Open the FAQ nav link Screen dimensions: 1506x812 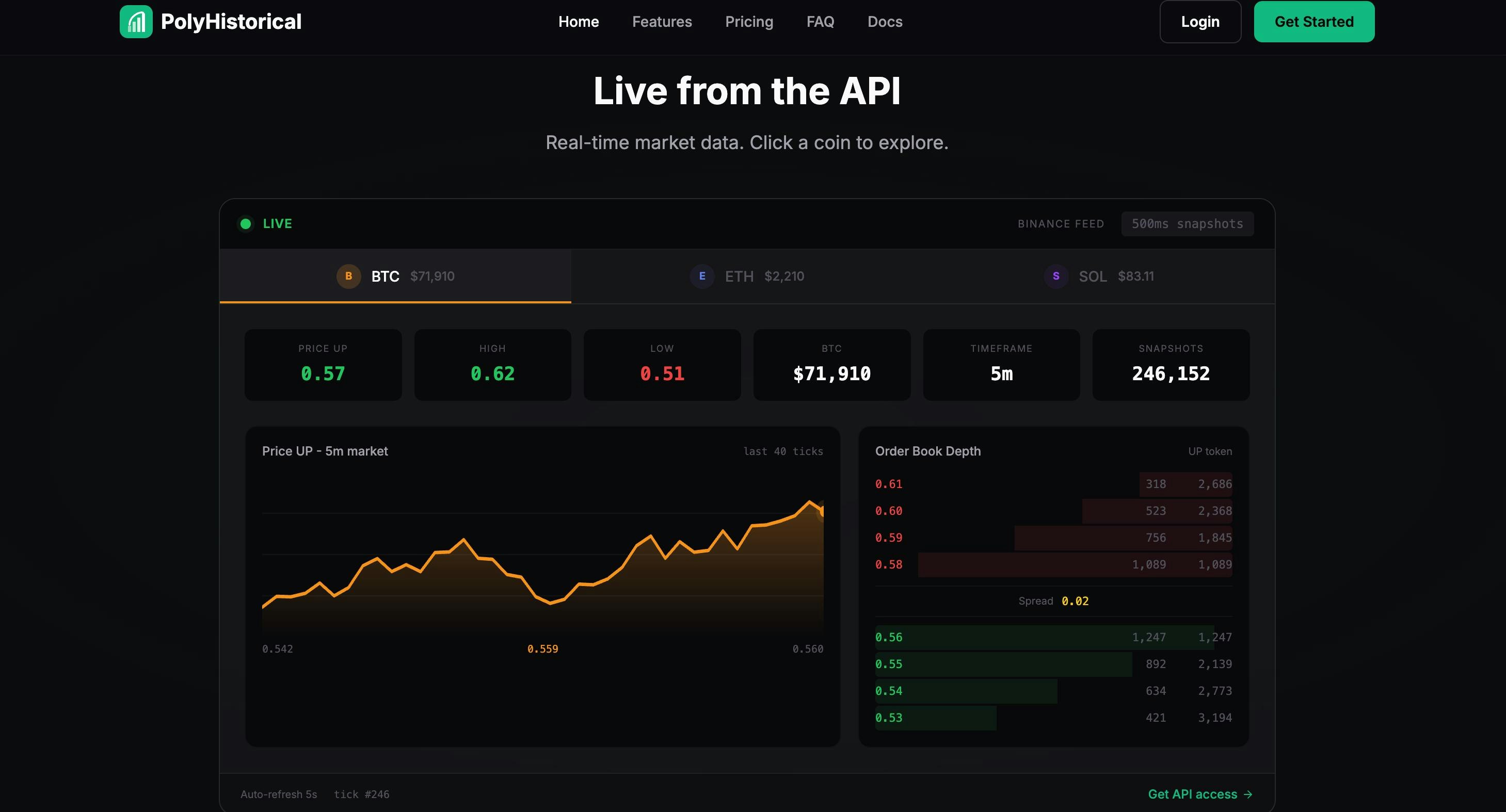tap(820, 22)
